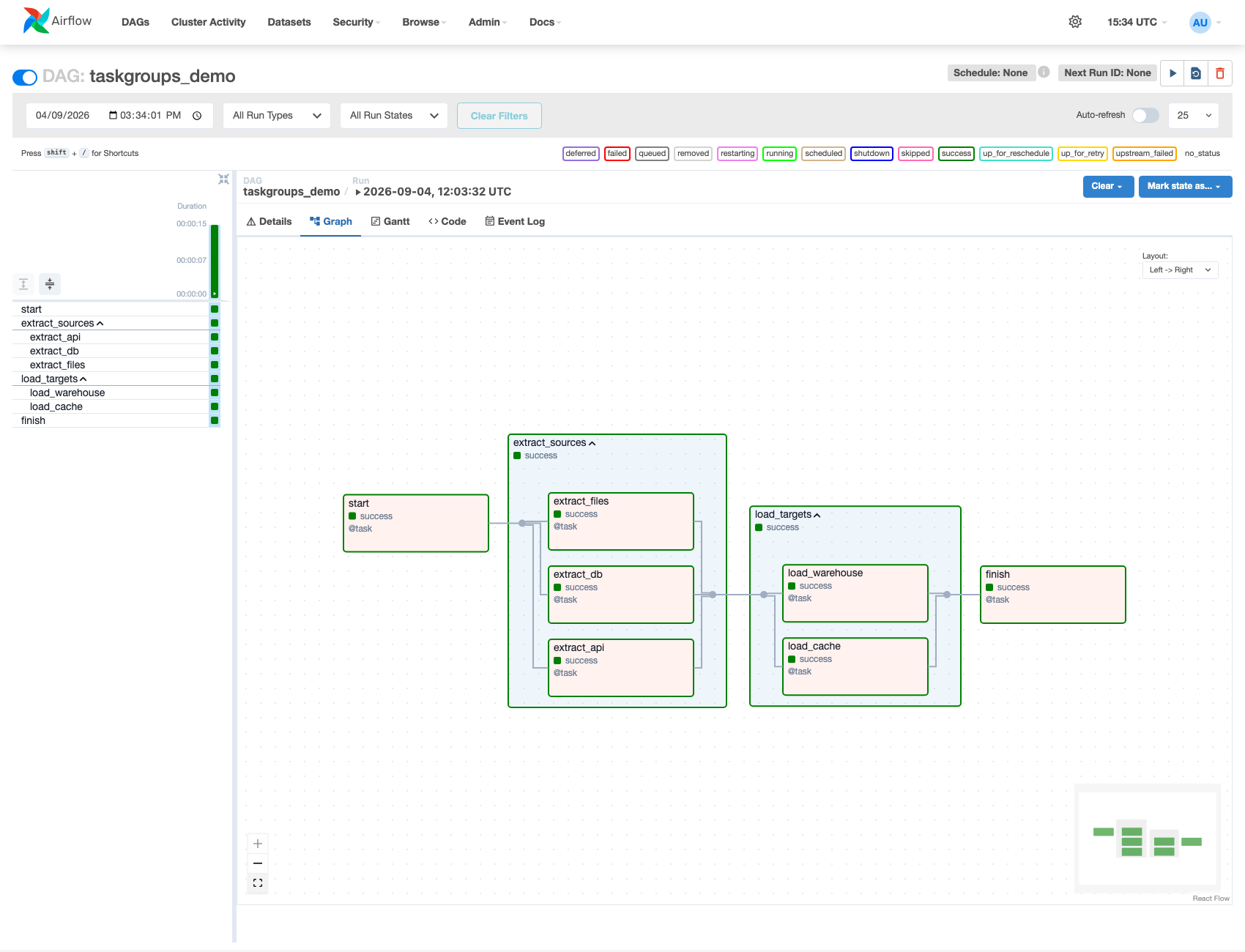Image resolution: width=1245 pixels, height=952 pixels.
Task: Select the green run duration bar
Action: (215, 261)
